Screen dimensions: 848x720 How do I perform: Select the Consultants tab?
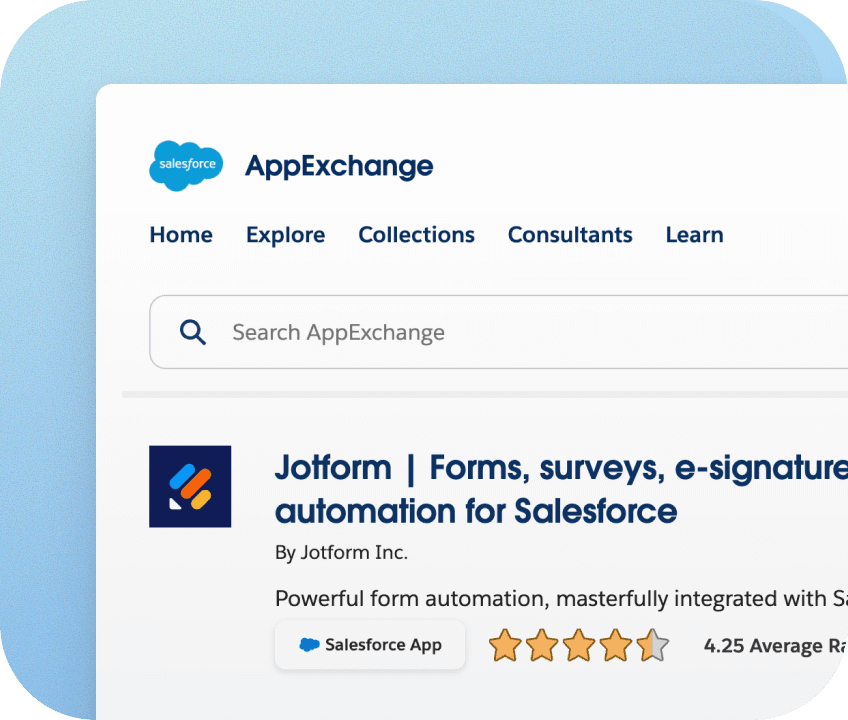(x=570, y=234)
